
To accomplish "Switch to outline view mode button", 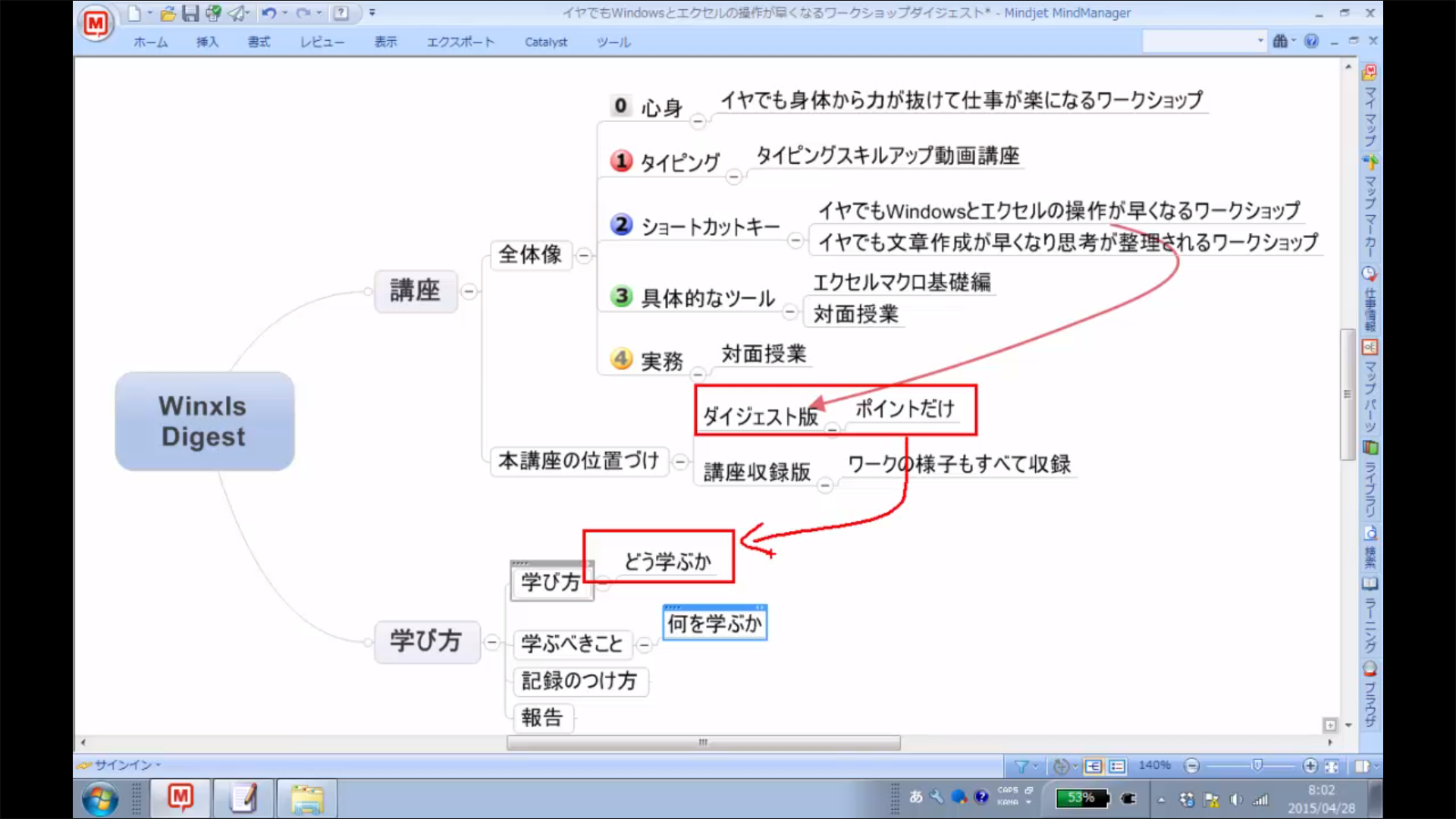I will click(x=1116, y=766).
